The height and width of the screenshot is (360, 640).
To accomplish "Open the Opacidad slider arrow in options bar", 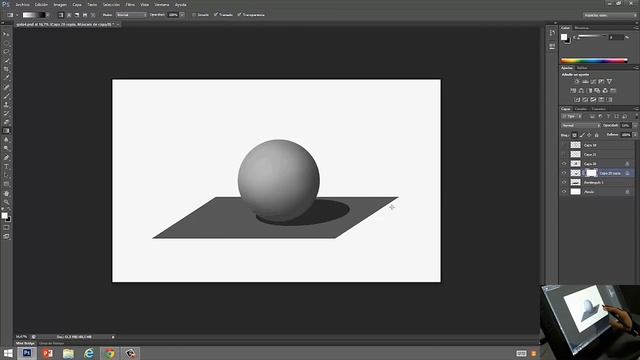I will [x=182, y=15].
